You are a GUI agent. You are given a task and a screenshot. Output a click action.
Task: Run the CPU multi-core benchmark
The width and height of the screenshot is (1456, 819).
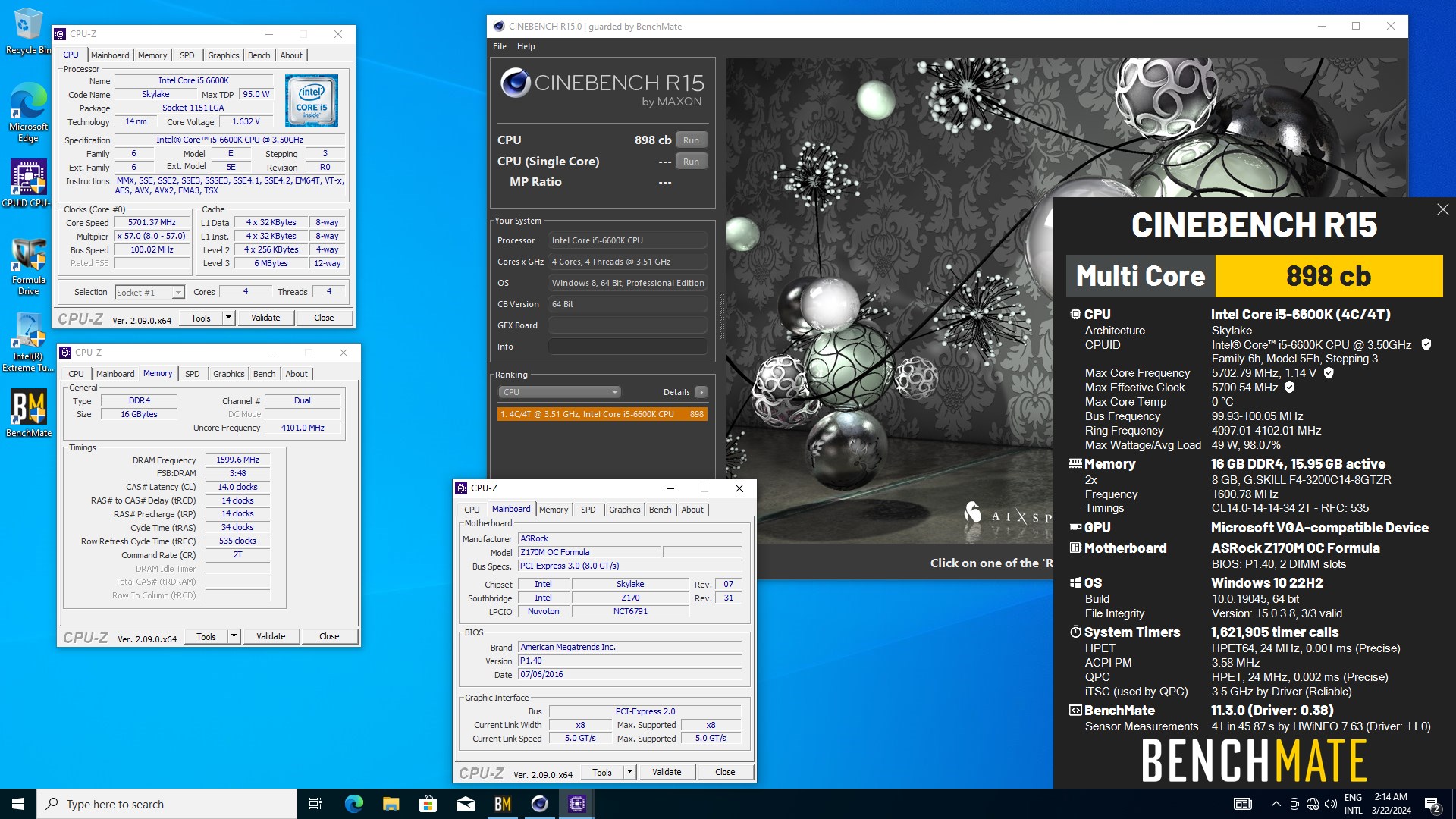[x=691, y=140]
